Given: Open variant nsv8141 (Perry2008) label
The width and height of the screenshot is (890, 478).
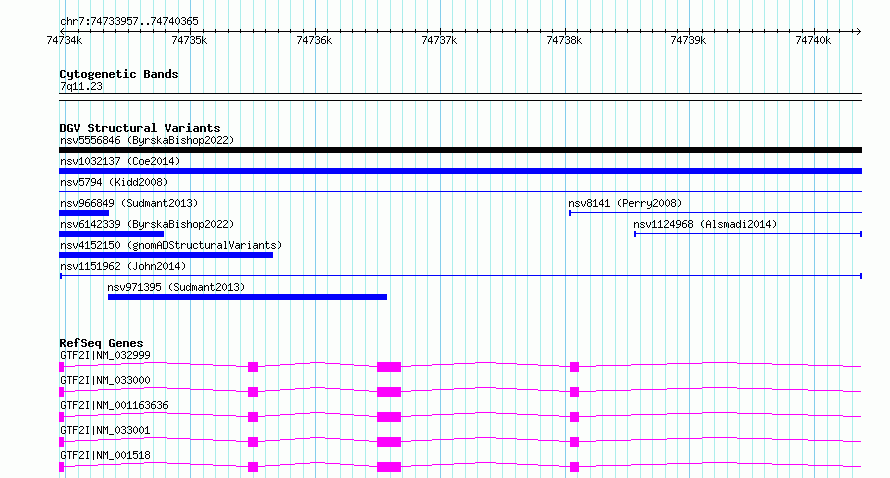Looking at the screenshot, I should (625, 203).
